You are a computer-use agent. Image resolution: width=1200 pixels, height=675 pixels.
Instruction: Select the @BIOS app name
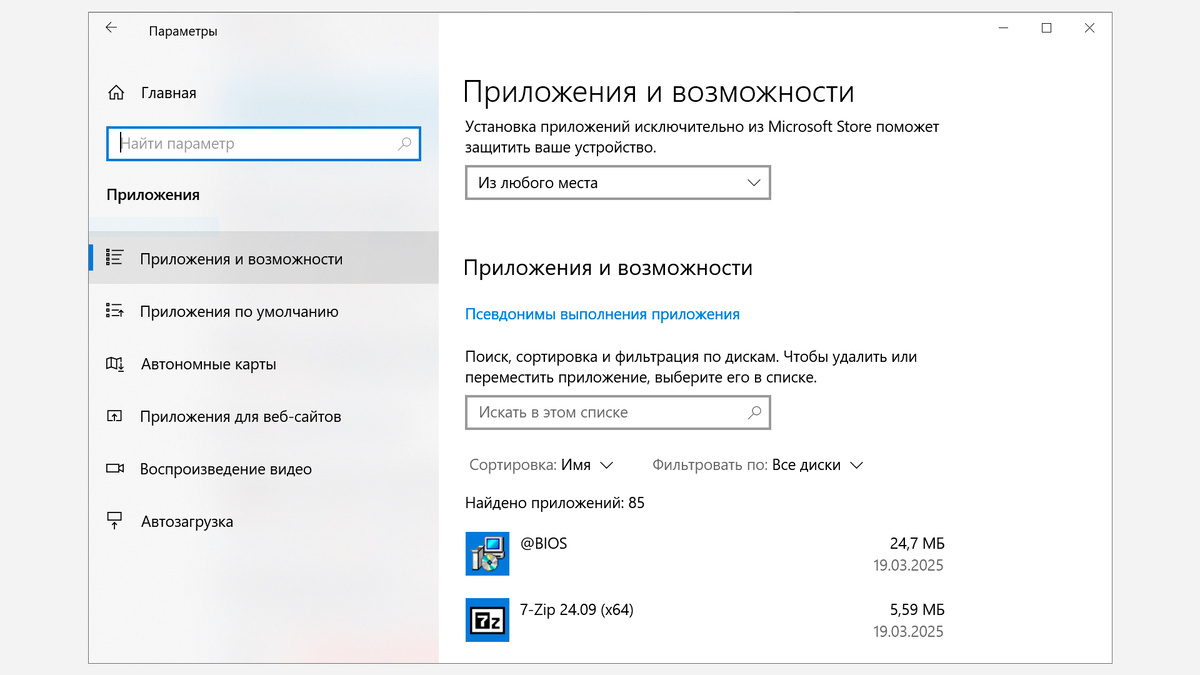pos(544,543)
